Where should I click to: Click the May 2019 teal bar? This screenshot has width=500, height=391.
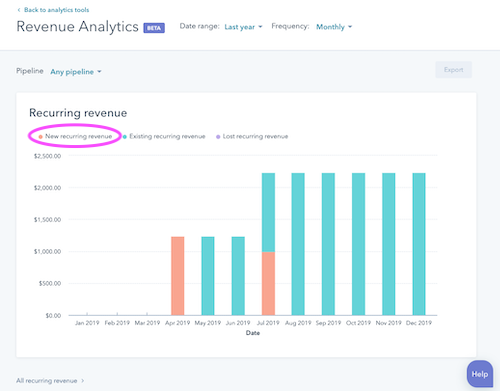pos(208,276)
